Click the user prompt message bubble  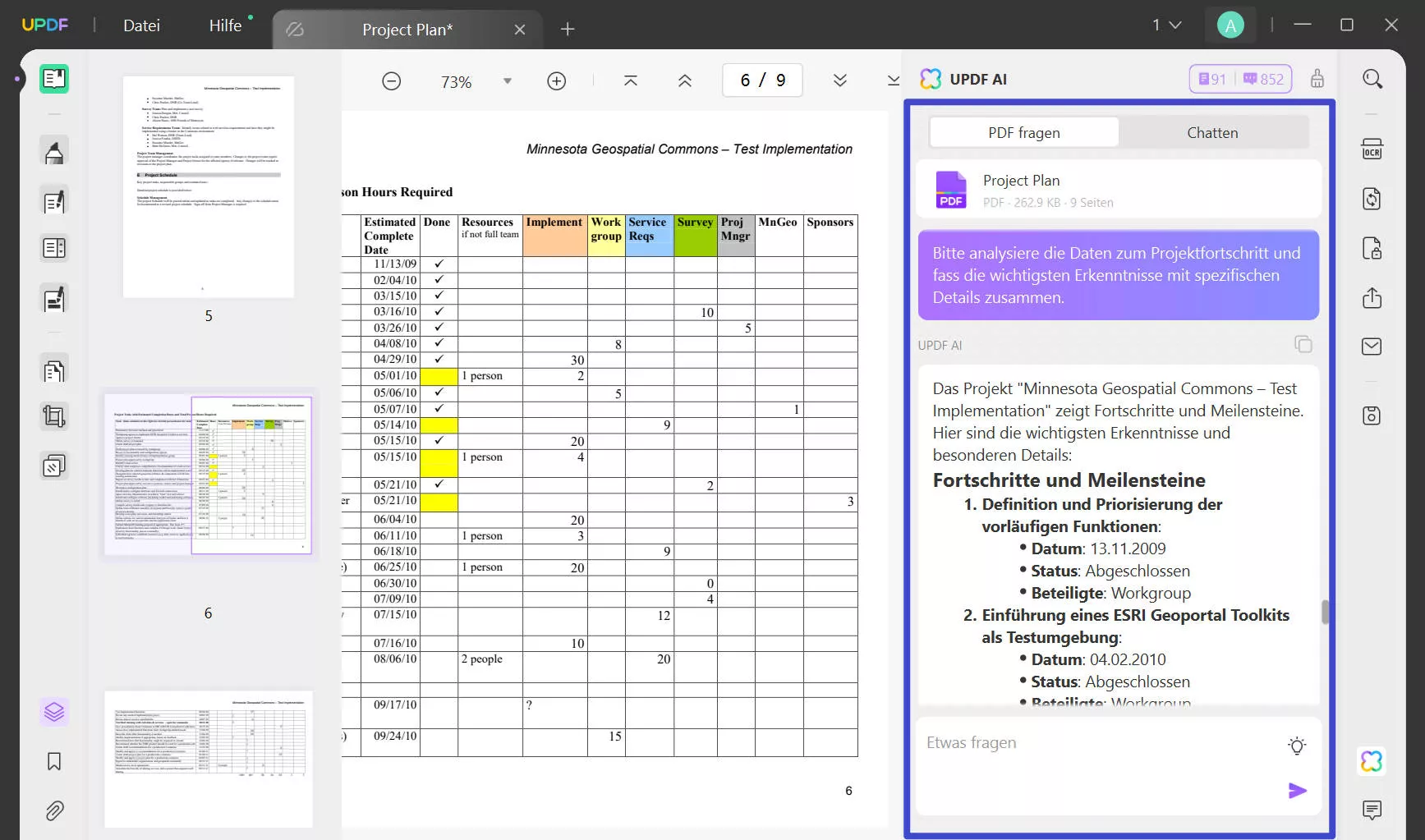tap(1118, 275)
